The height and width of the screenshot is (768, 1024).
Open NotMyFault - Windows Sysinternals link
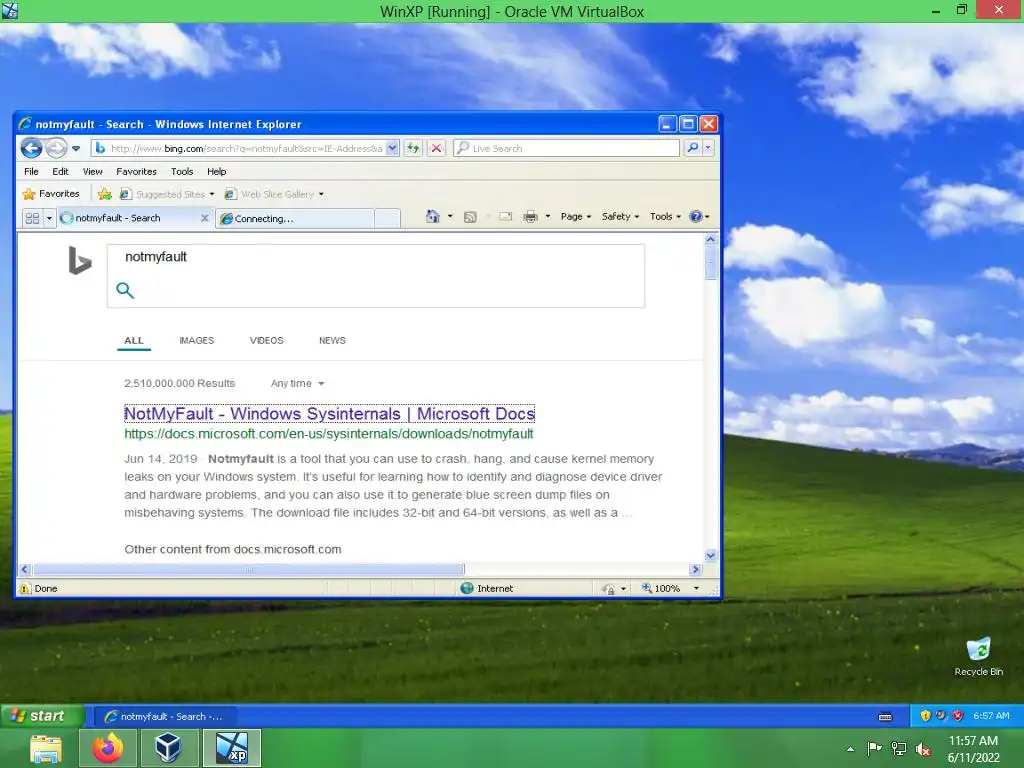pyautogui.click(x=330, y=413)
